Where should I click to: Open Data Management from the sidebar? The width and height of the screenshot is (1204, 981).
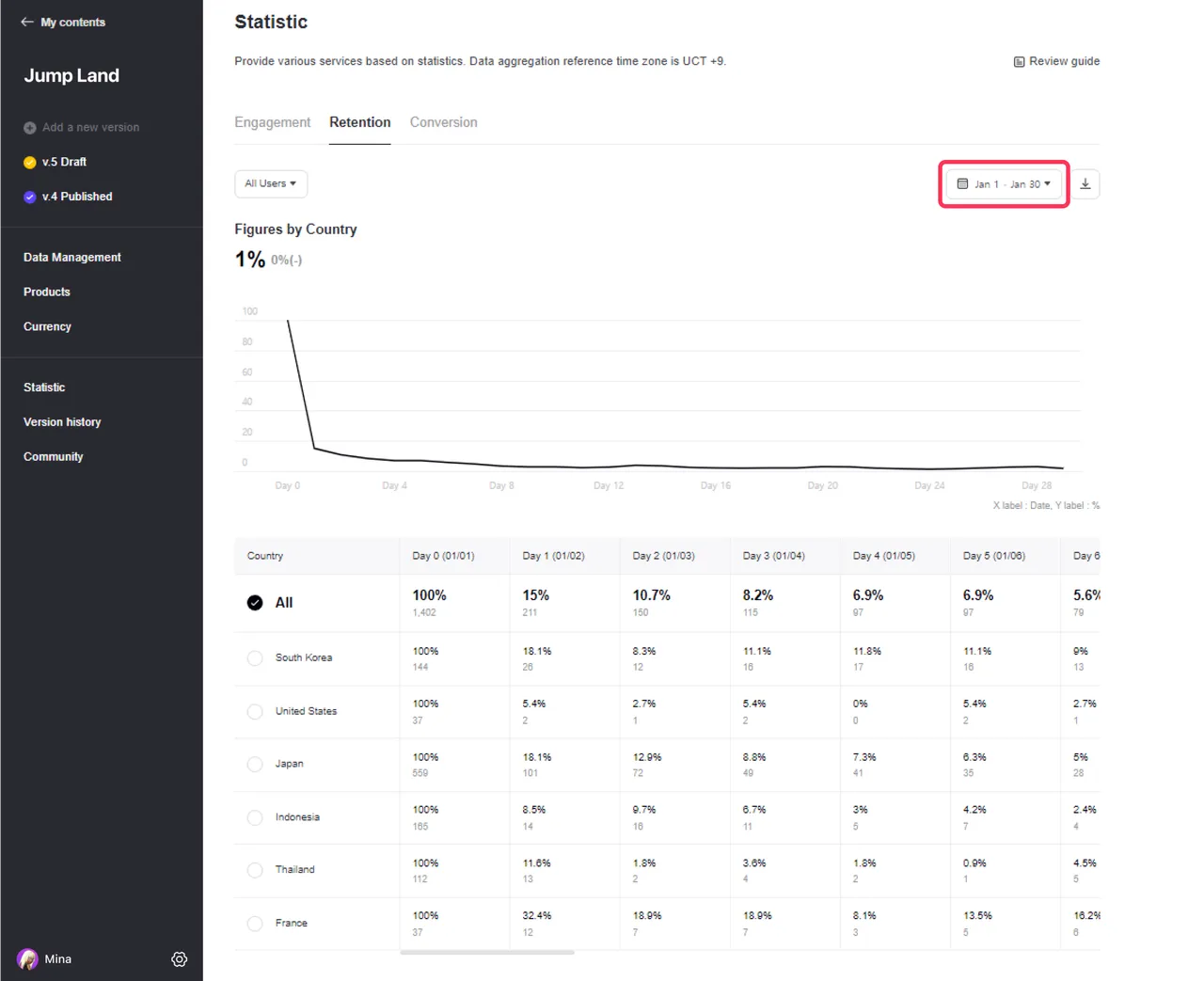[x=71, y=257]
